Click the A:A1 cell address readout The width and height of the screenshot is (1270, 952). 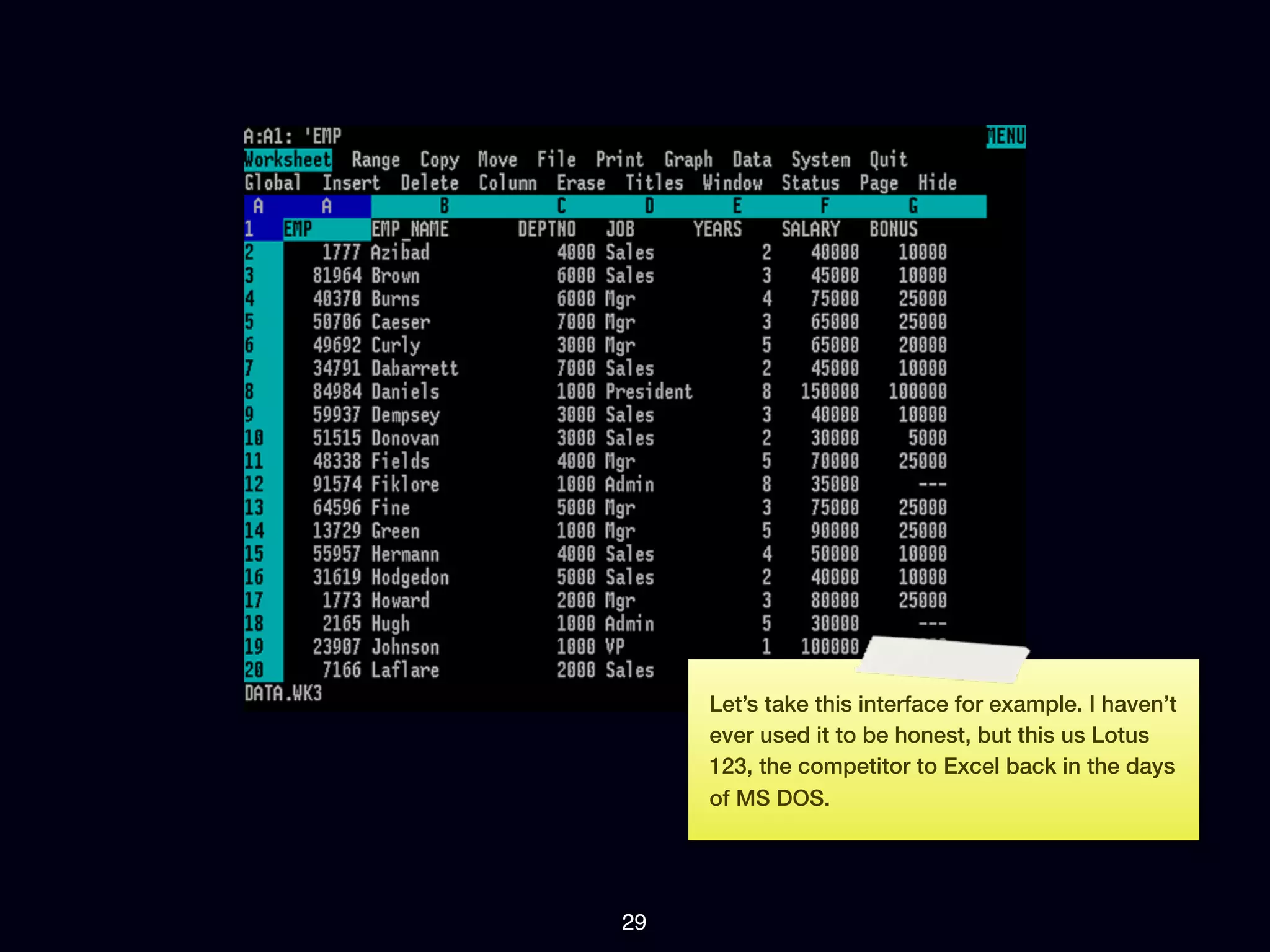(269, 136)
